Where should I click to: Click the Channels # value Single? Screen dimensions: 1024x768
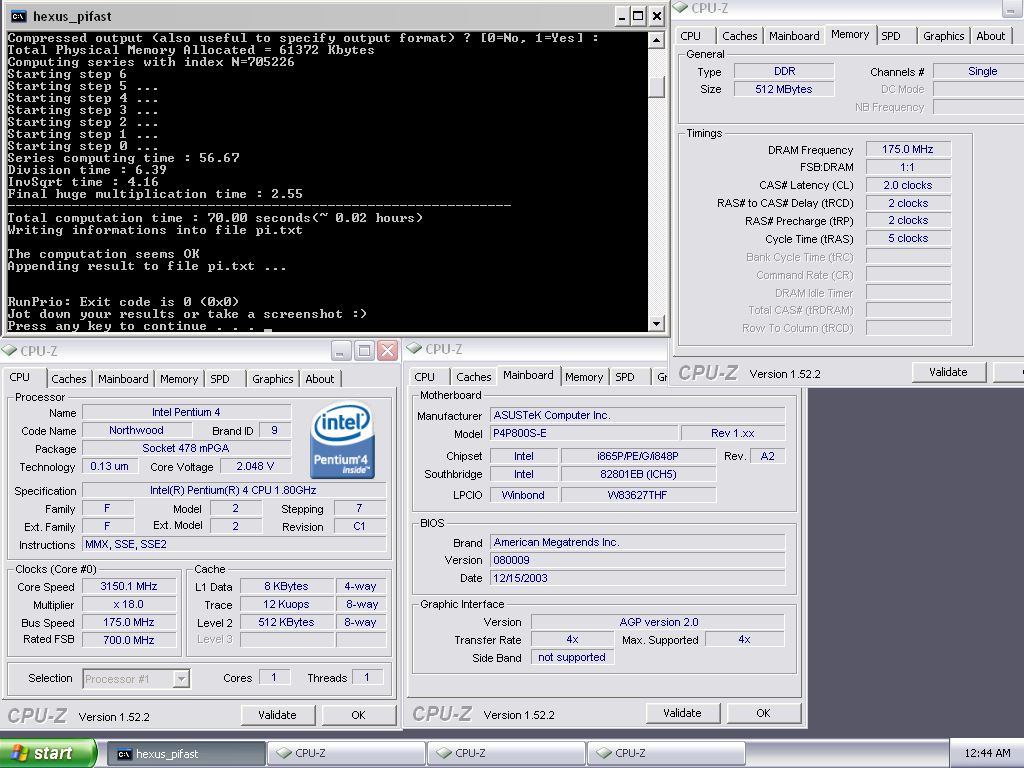click(x=979, y=71)
